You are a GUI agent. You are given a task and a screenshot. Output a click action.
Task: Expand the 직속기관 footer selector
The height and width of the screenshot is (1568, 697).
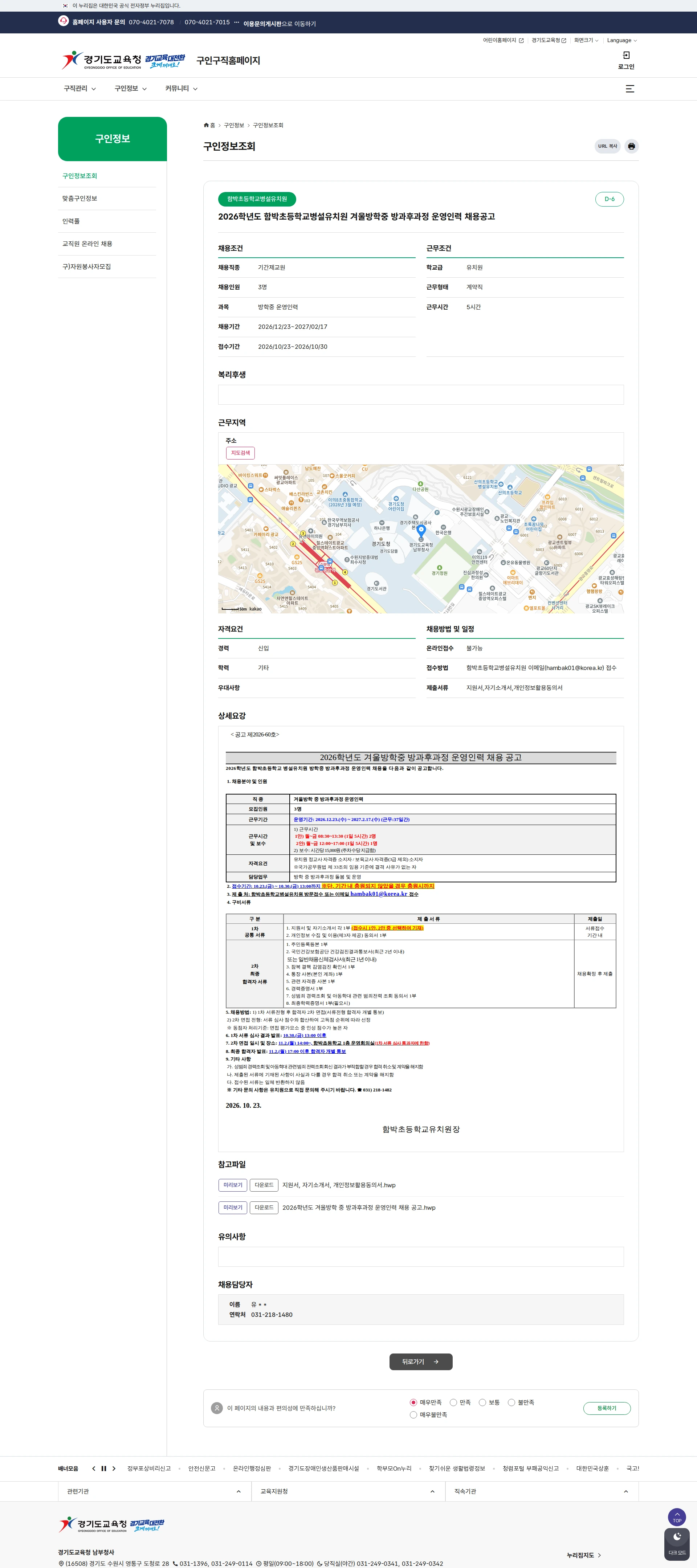point(542,1491)
